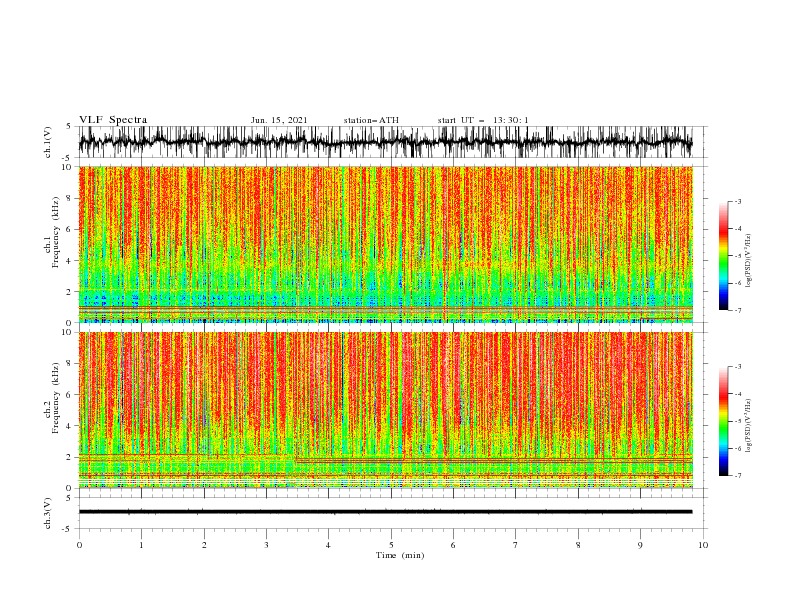Click the "-5" tick on the ch.2 color bar
Screen dimensions: 792x612
pos(738,421)
